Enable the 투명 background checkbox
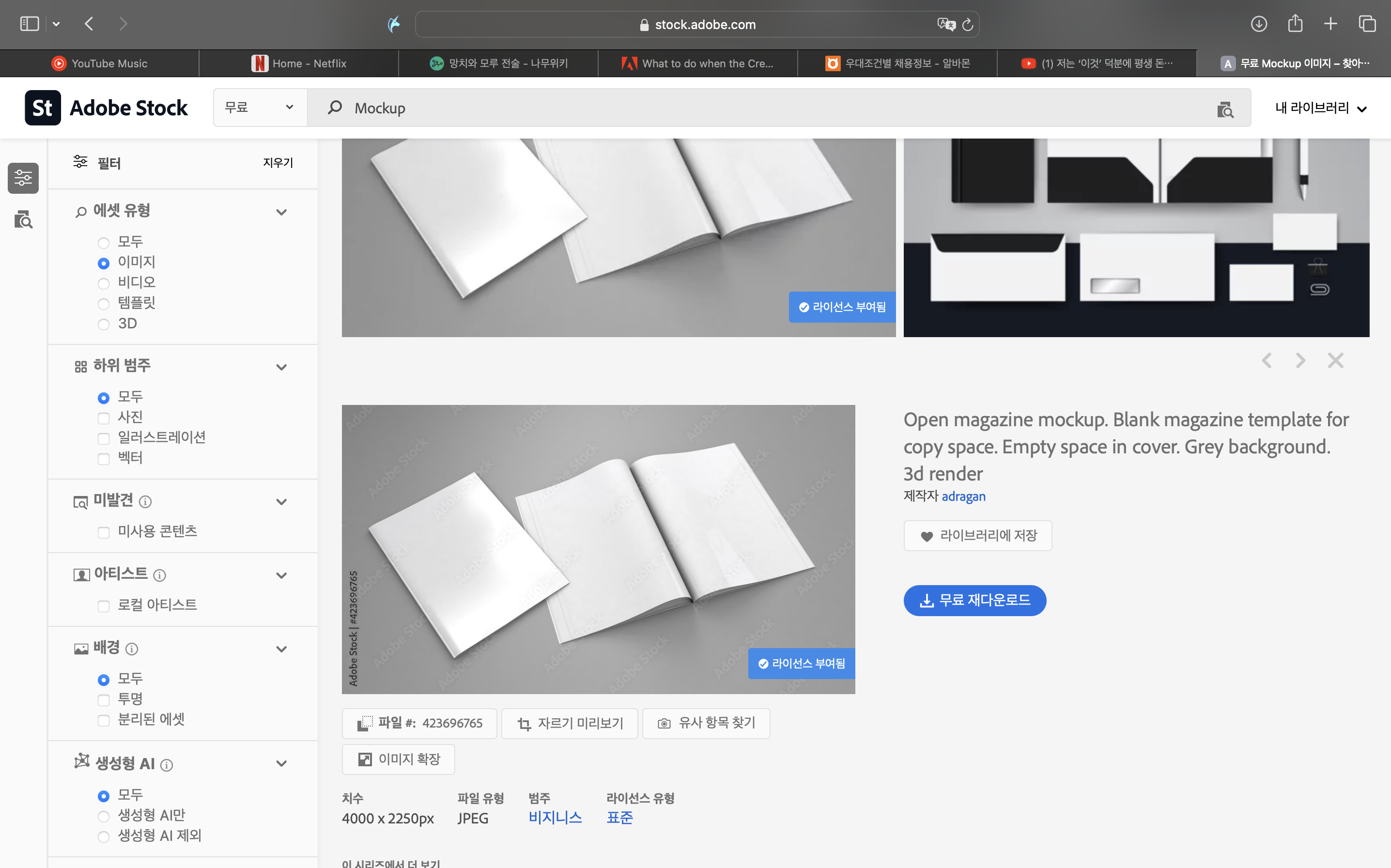 click(103, 700)
